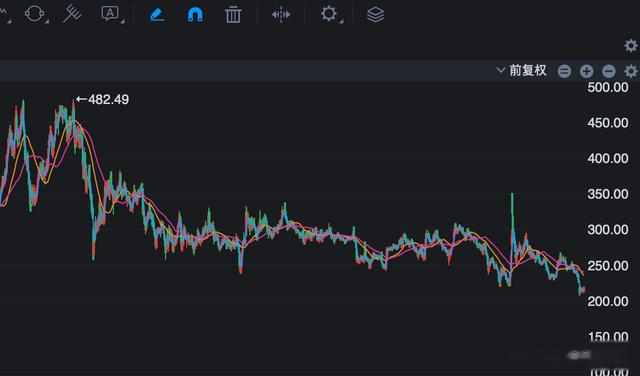Open chart settings gear beside 前复权

tap(631, 71)
